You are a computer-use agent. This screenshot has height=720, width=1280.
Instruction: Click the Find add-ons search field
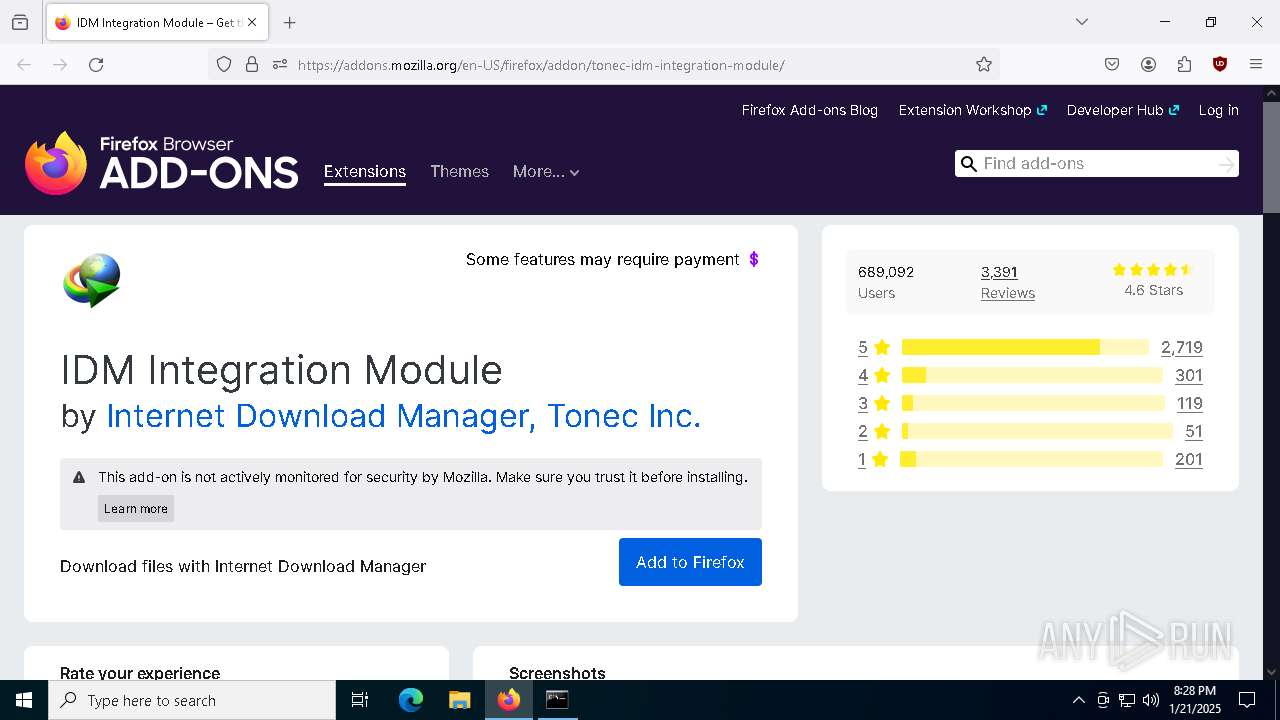pos(1098,164)
